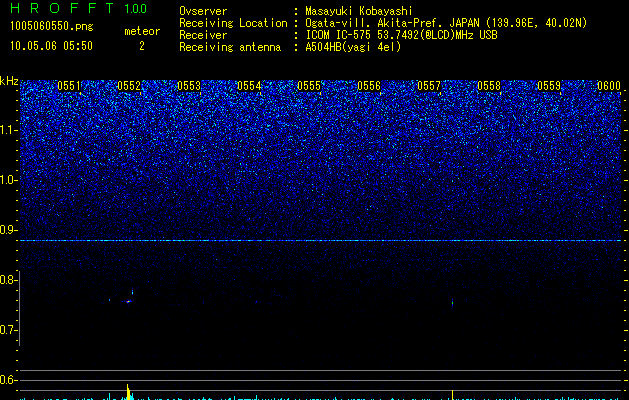Select the filename 1005060550.png
This screenshot has width=629, height=400.
52,26
